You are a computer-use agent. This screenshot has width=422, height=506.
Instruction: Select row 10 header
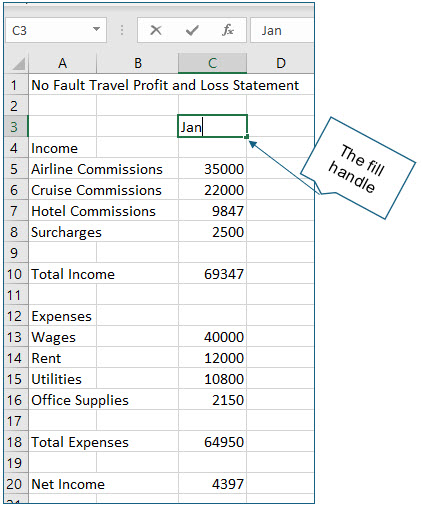click(16, 274)
